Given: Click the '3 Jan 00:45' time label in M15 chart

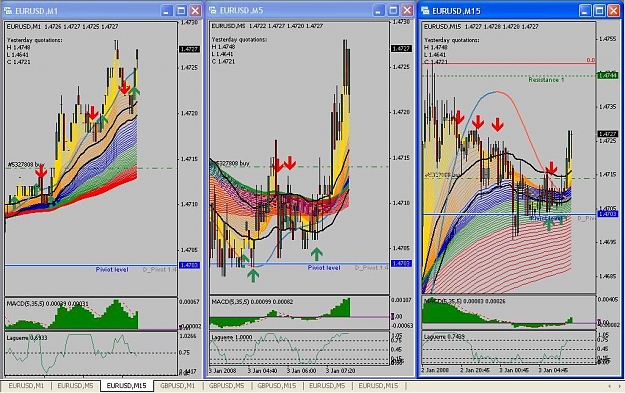Looking at the screenshot, I should tap(515, 370).
